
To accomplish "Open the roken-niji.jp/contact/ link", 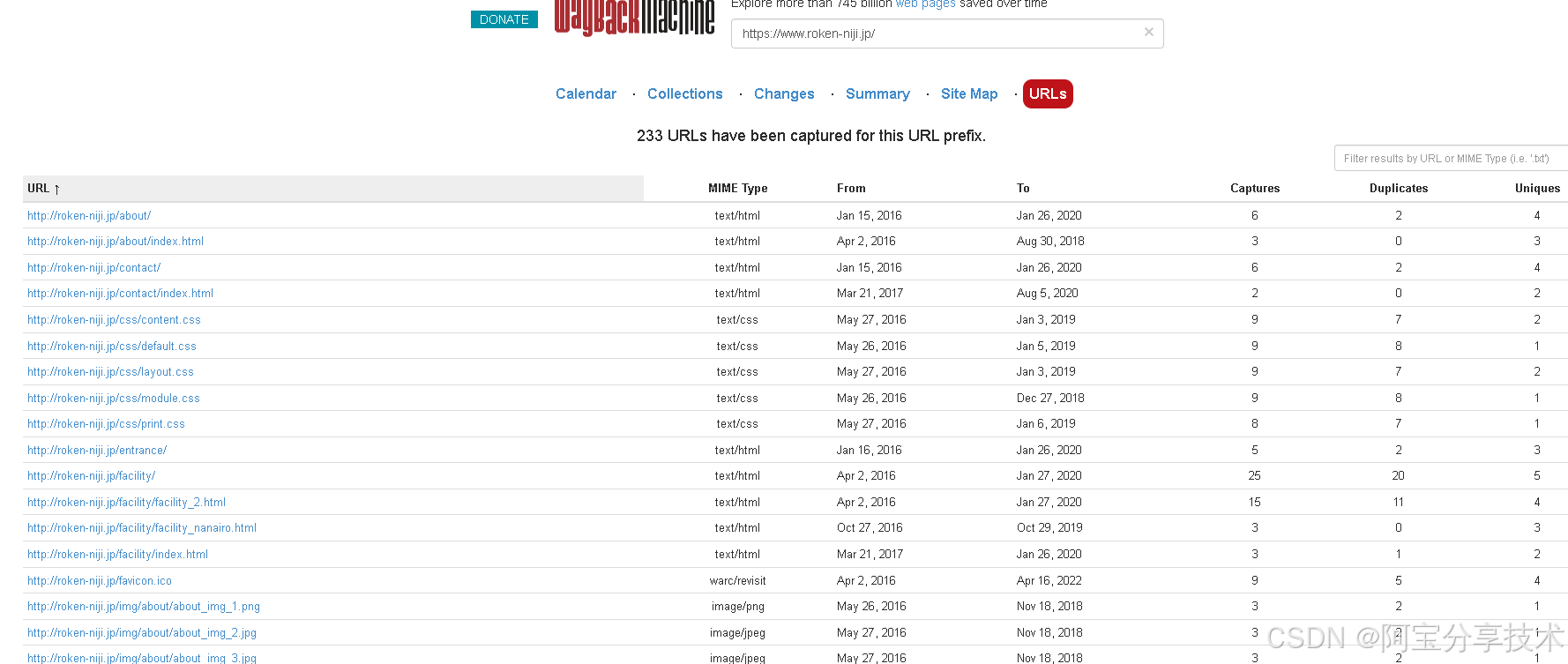I will 93,267.
